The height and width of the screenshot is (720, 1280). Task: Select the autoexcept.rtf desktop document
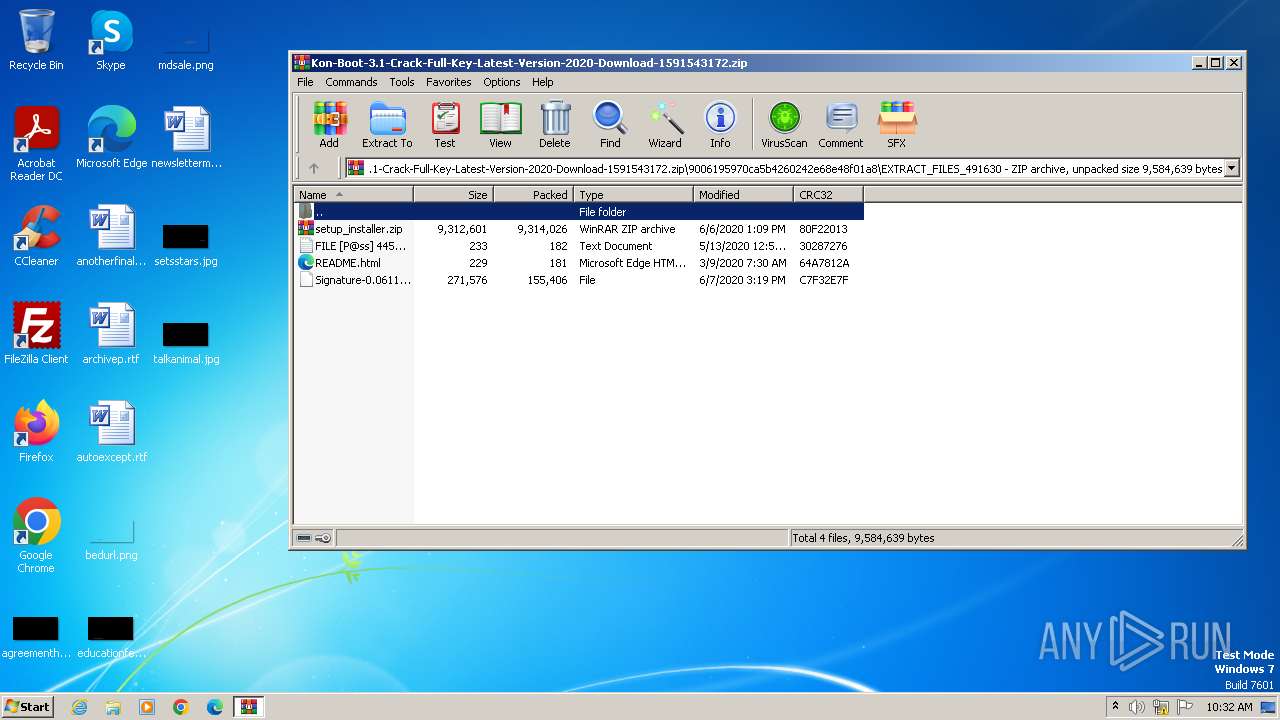tap(111, 432)
